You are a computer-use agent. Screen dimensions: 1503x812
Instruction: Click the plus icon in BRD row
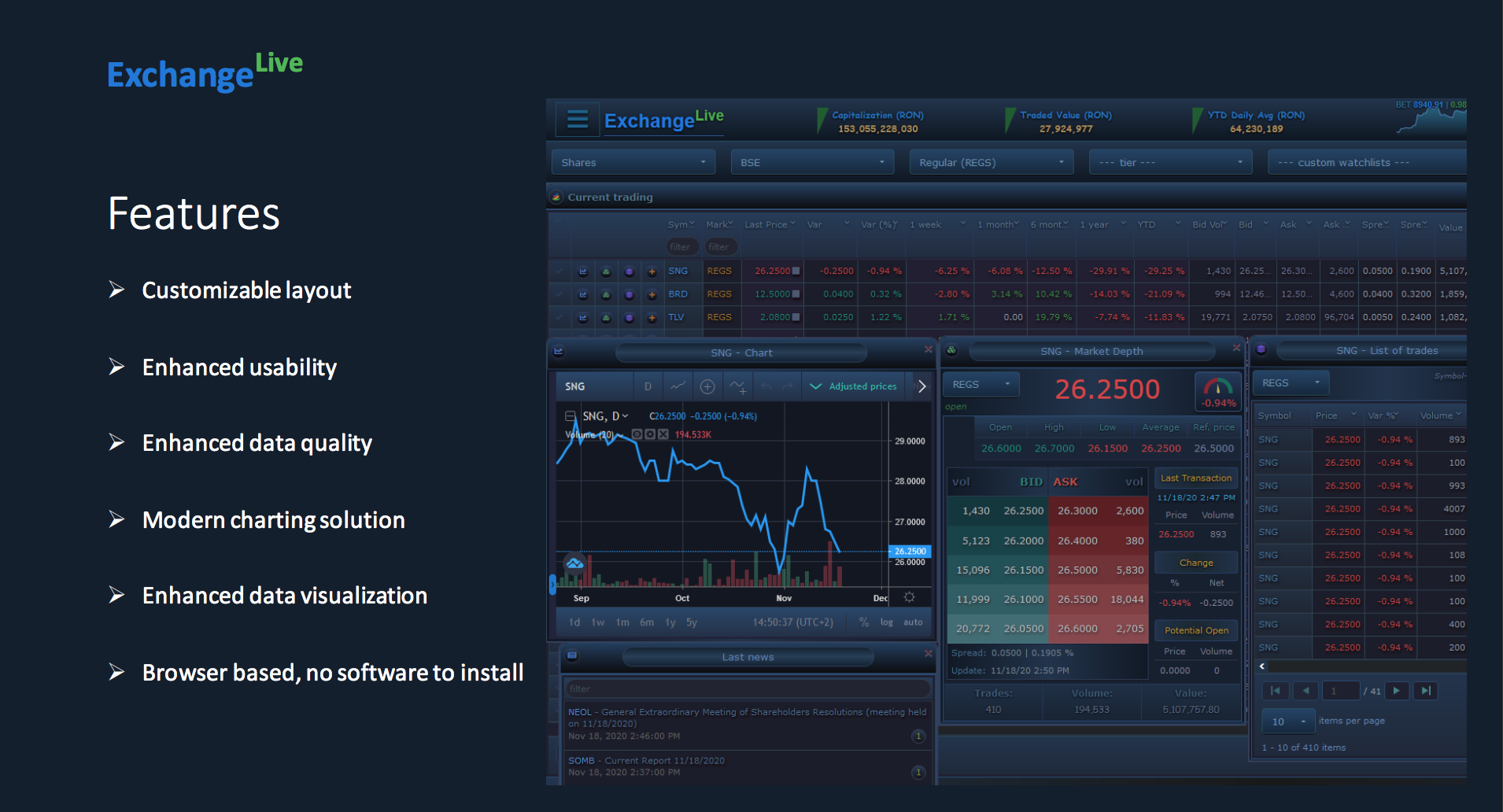click(x=652, y=295)
